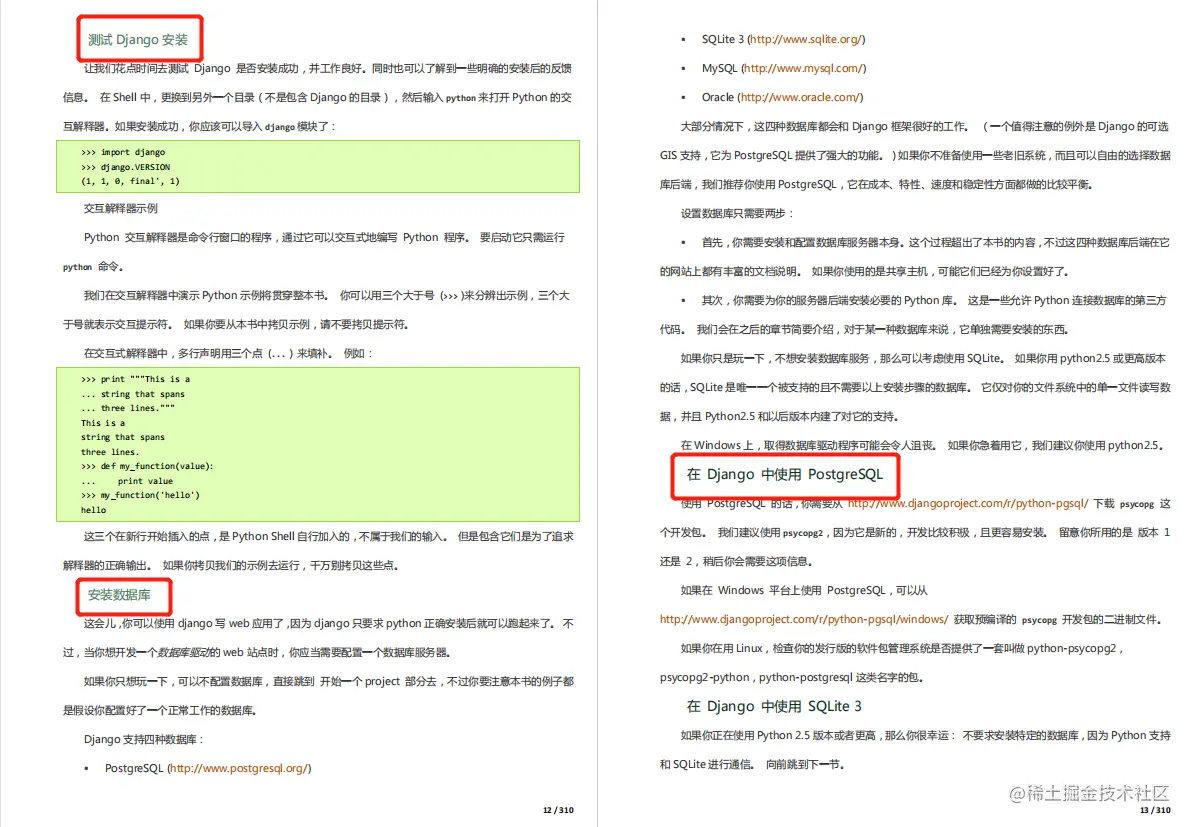Select the import django code block

point(318,166)
